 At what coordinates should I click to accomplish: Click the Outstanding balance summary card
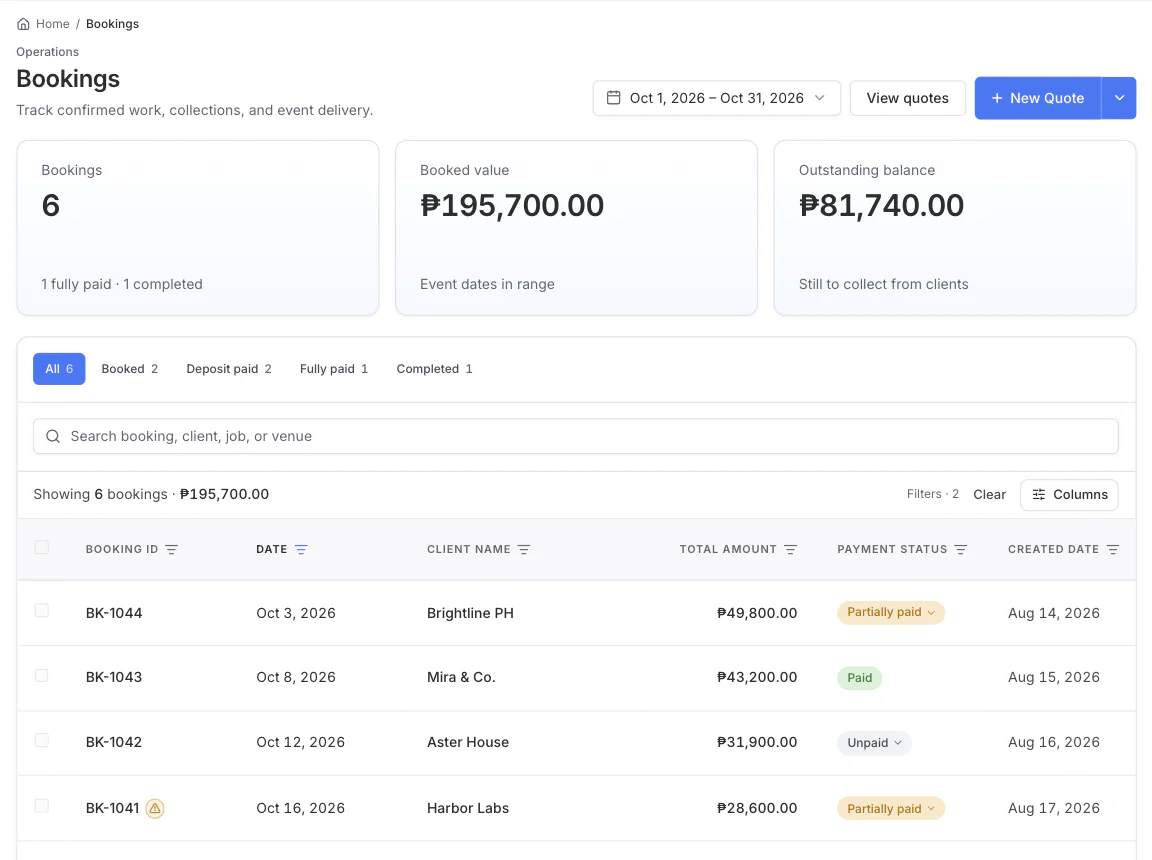click(955, 228)
